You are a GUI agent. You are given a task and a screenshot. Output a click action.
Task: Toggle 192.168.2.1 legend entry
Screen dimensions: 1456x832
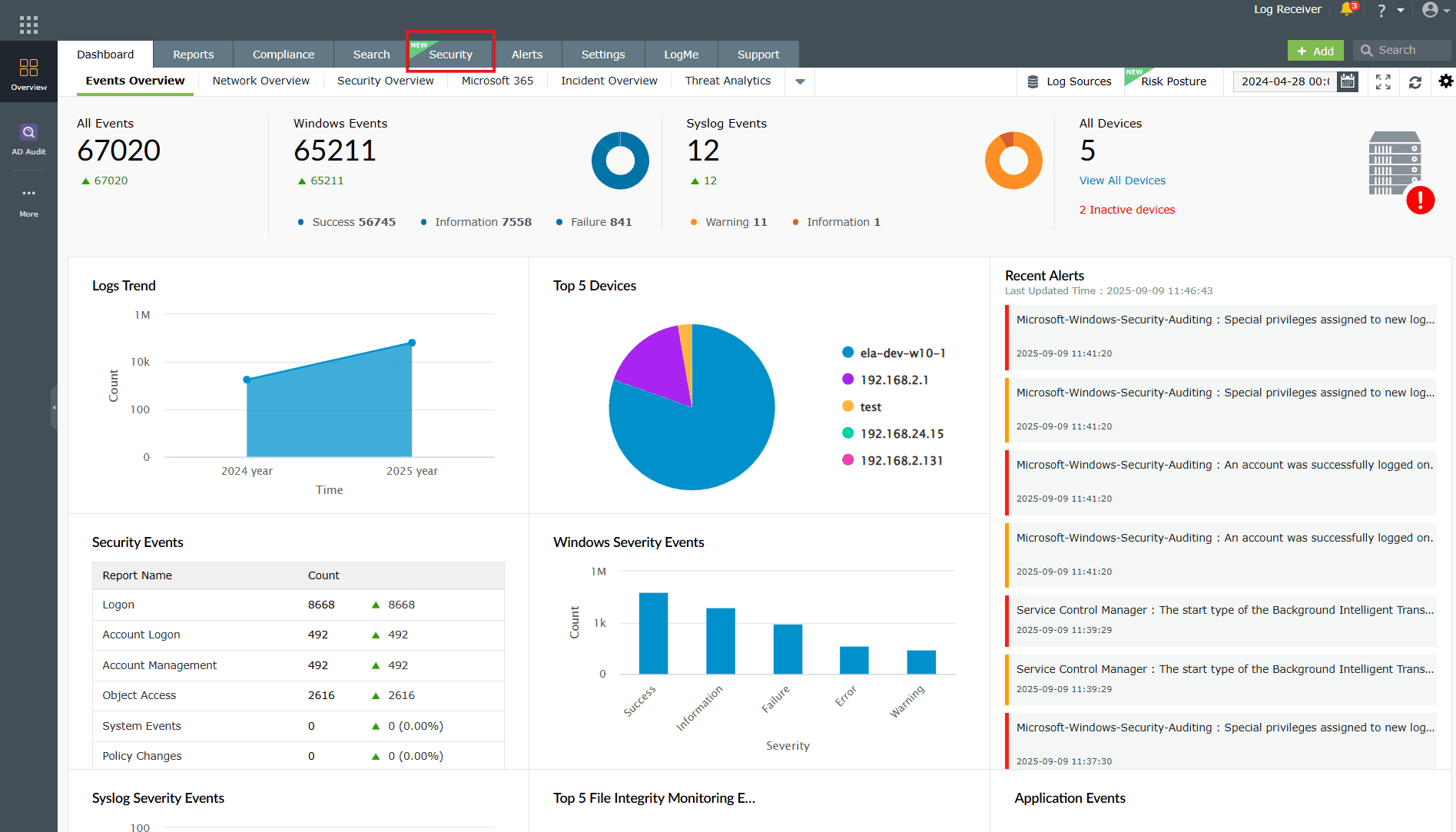point(894,380)
